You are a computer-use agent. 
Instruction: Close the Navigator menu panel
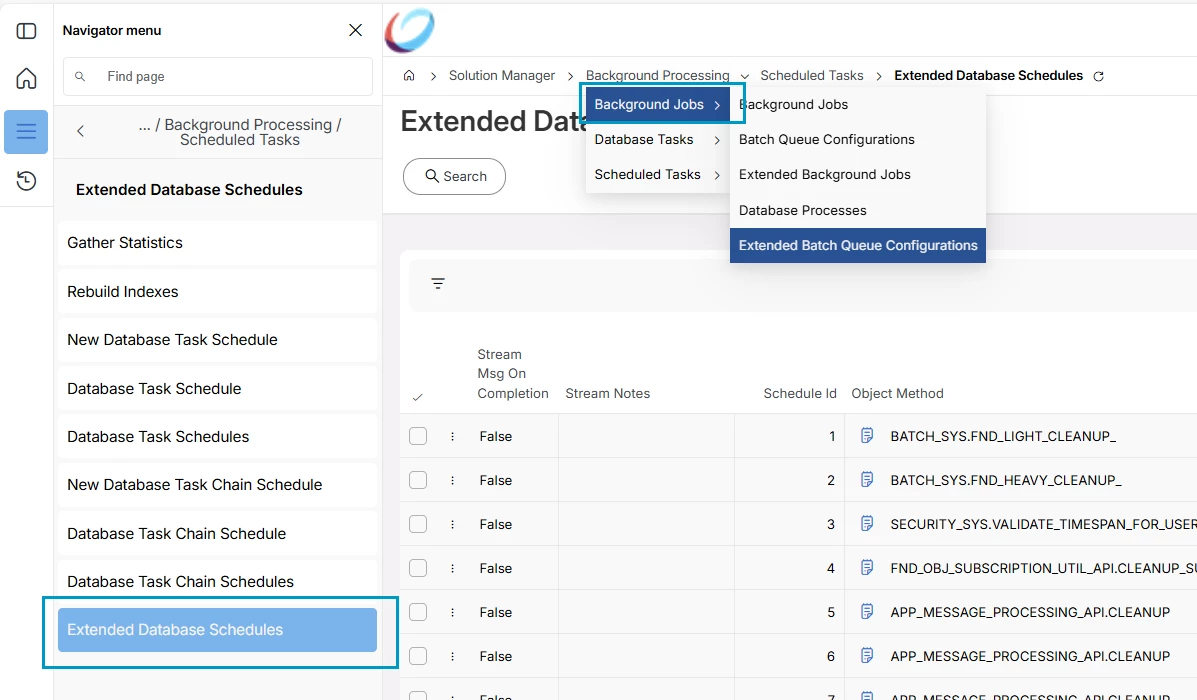[355, 31]
